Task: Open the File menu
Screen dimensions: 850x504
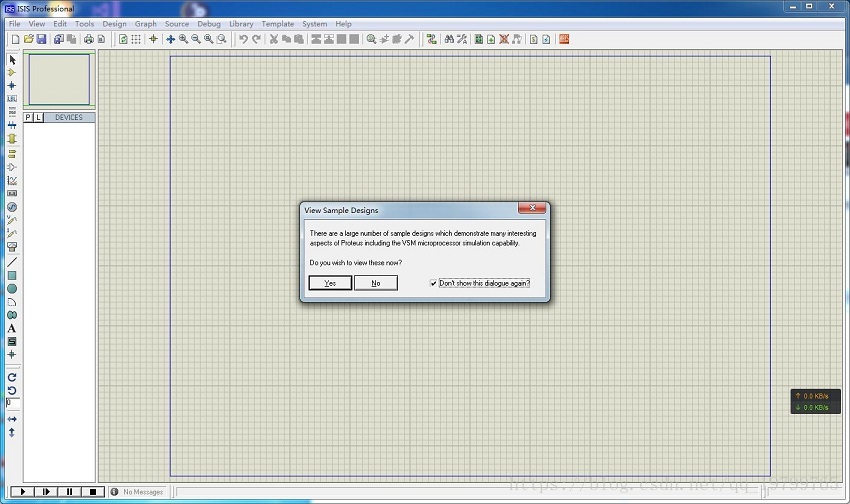Action: point(15,24)
